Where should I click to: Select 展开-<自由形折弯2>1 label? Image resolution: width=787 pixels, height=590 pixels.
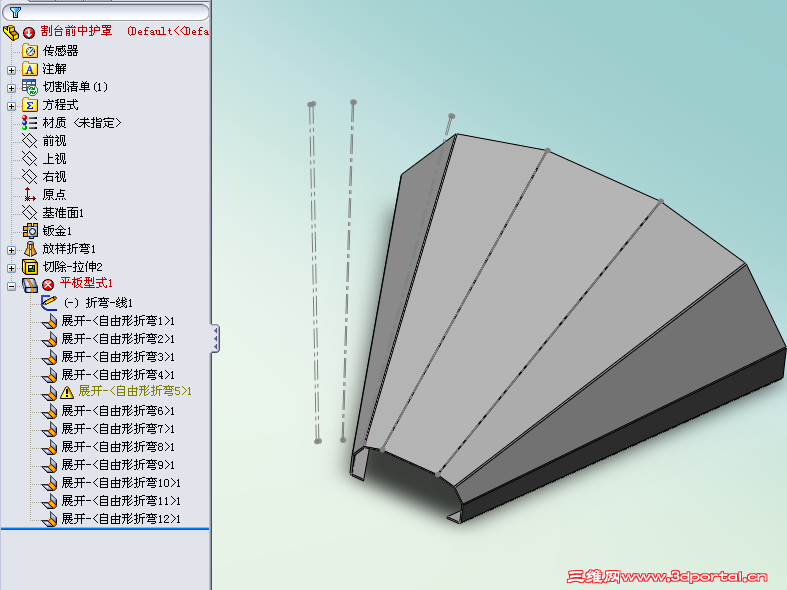[118, 339]
